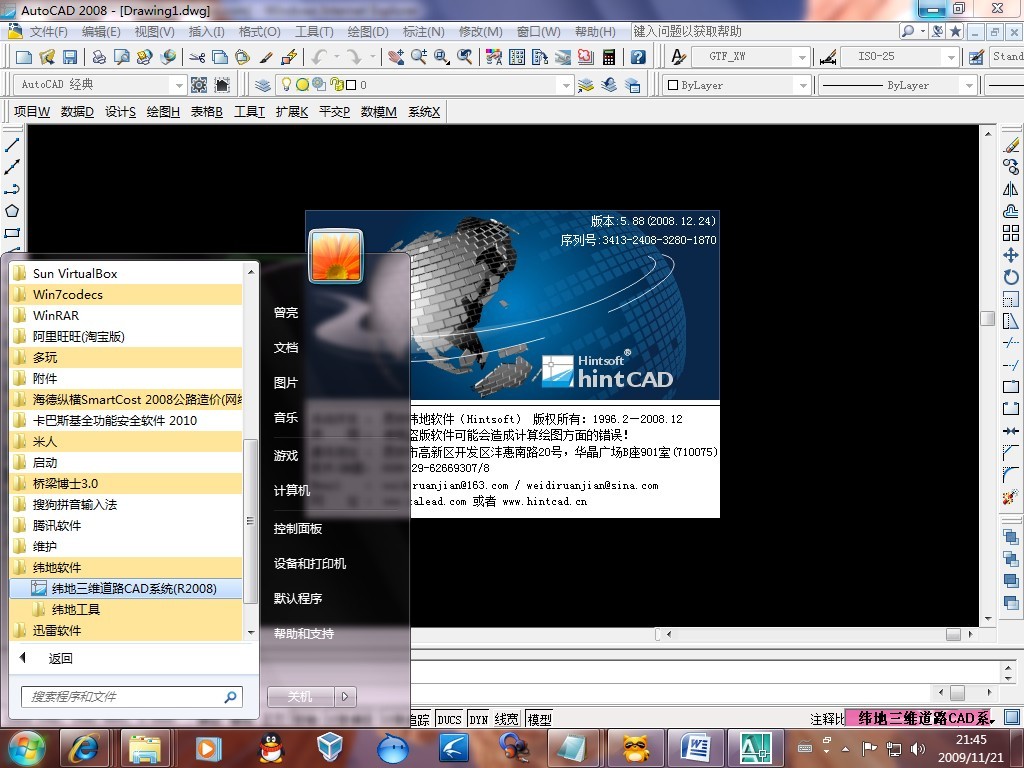Toggle 模型 model space button
Viewport: 1024px width, 768px height.
(x=539, y=719)
